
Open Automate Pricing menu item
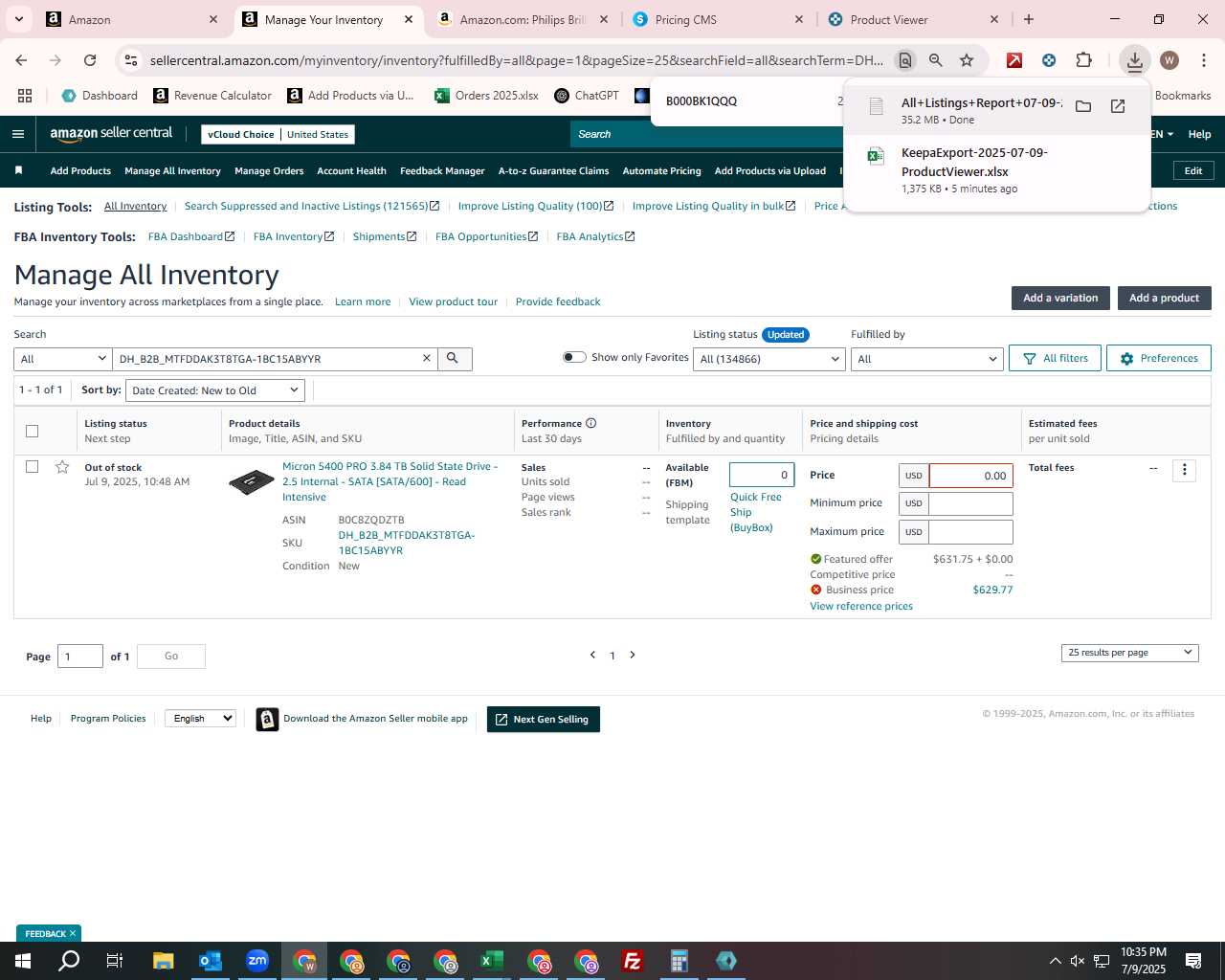pos(661,170)
